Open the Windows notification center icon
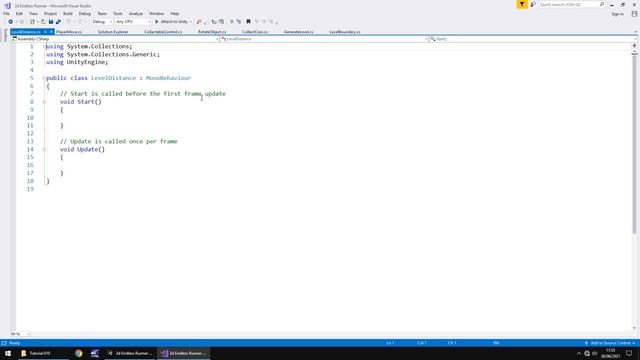This screenshot has width=640, height=360. point(629,353)
